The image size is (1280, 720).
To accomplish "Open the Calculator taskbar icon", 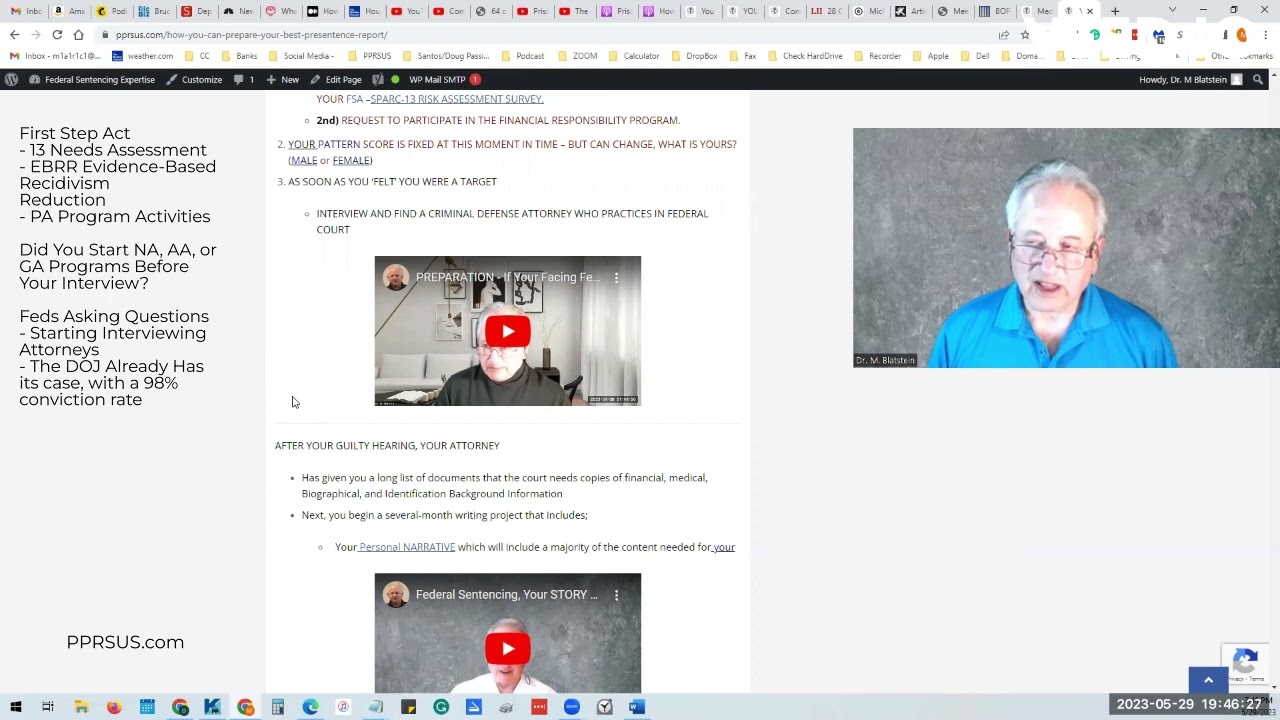I will point(278,707).
